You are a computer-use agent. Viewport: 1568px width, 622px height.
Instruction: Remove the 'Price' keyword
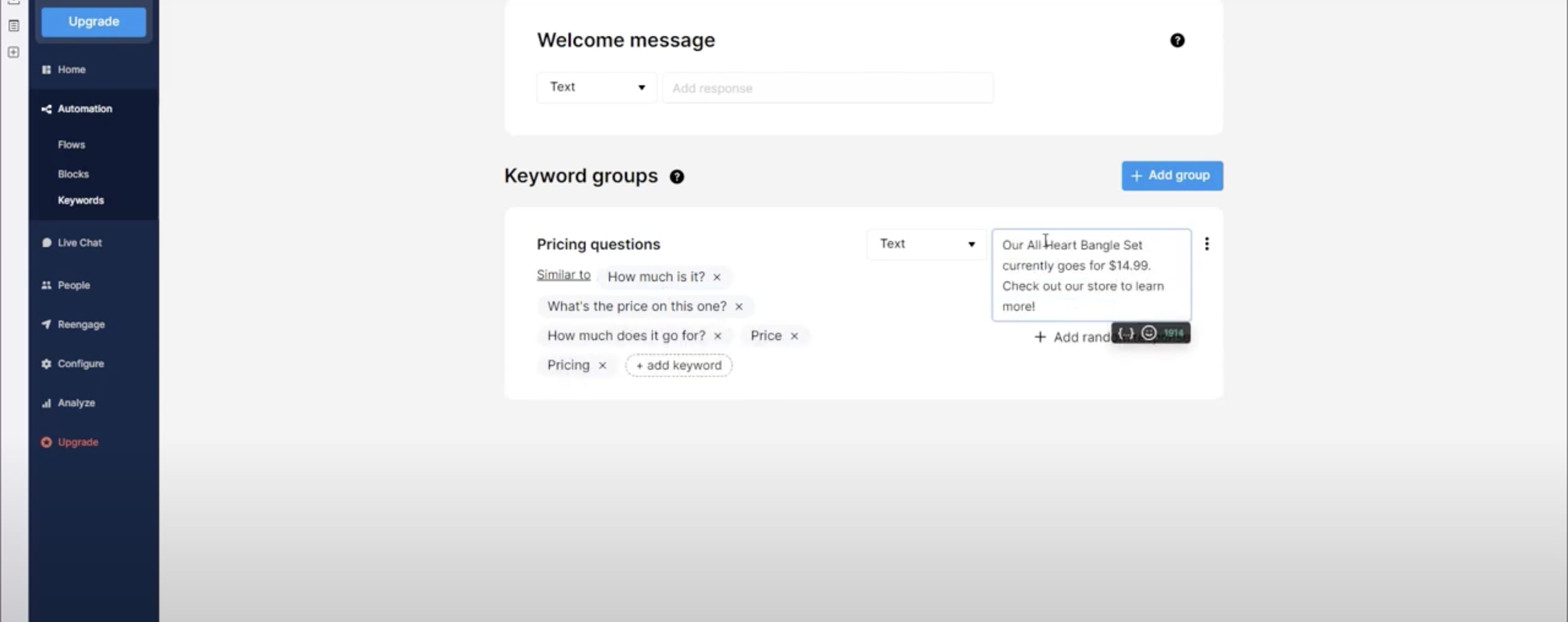794,336
